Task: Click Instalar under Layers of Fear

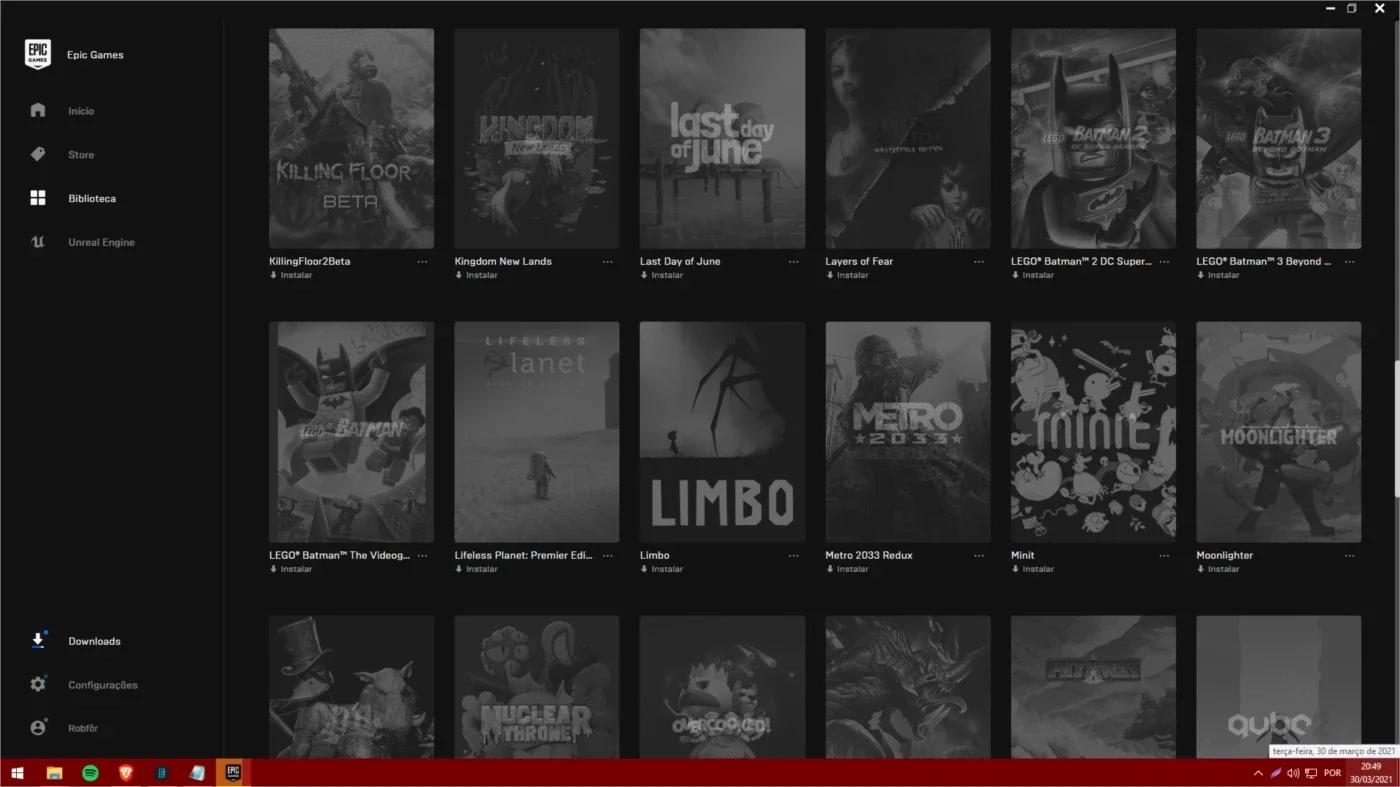Action: click(847, 275)
